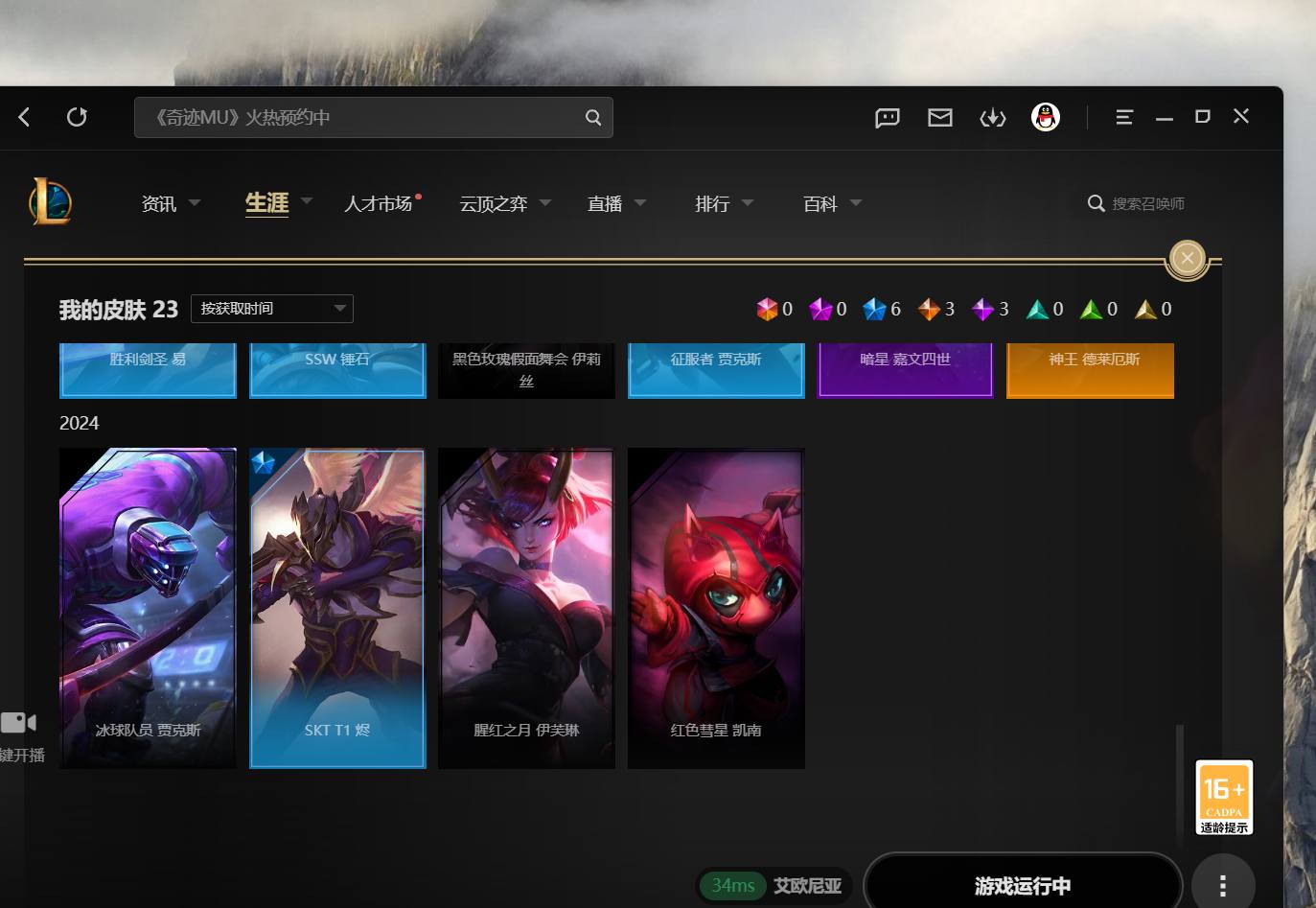Click the QQ profile avatar
Viewport: 1316px width, 908px height.
pyautogui.click(x=1045, y=117)
